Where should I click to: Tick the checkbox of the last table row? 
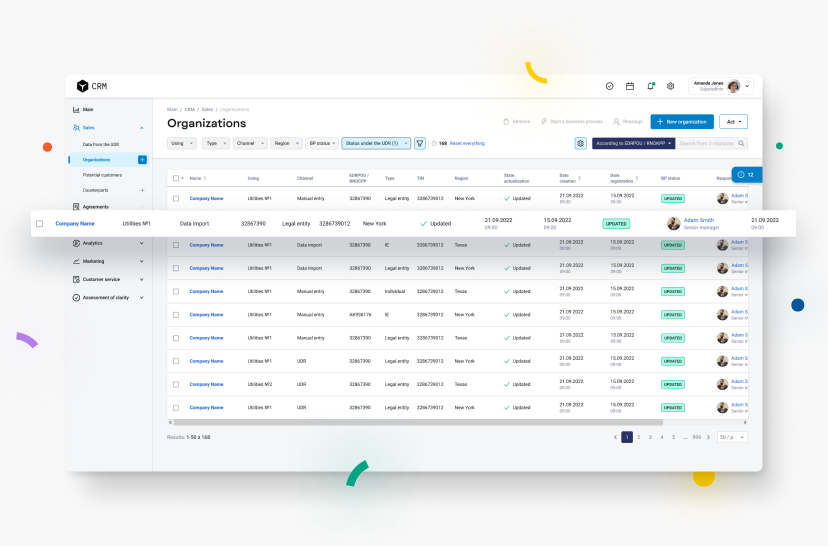pos(175,407)
